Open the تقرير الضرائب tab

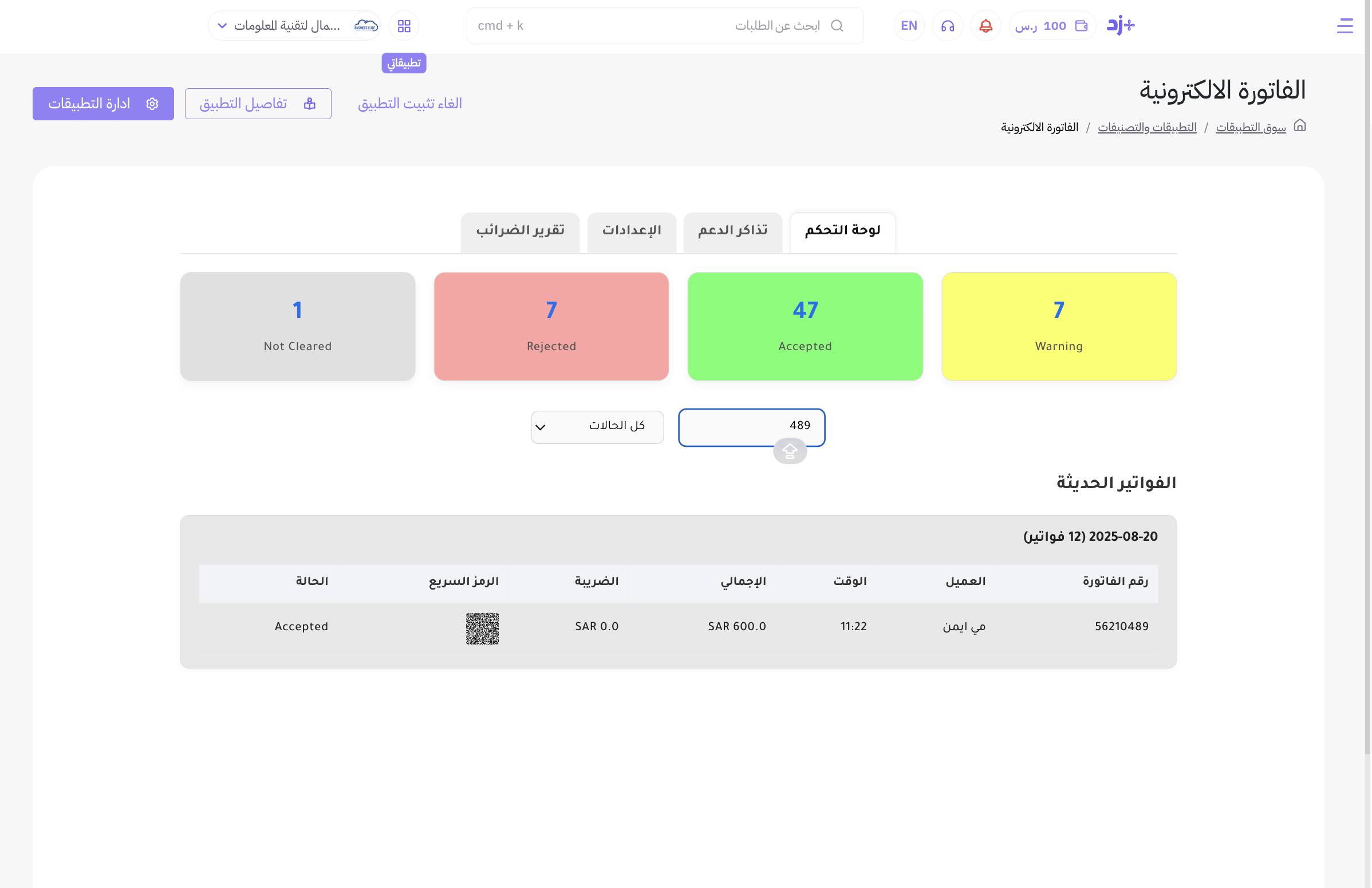click(x=520, y=231)
